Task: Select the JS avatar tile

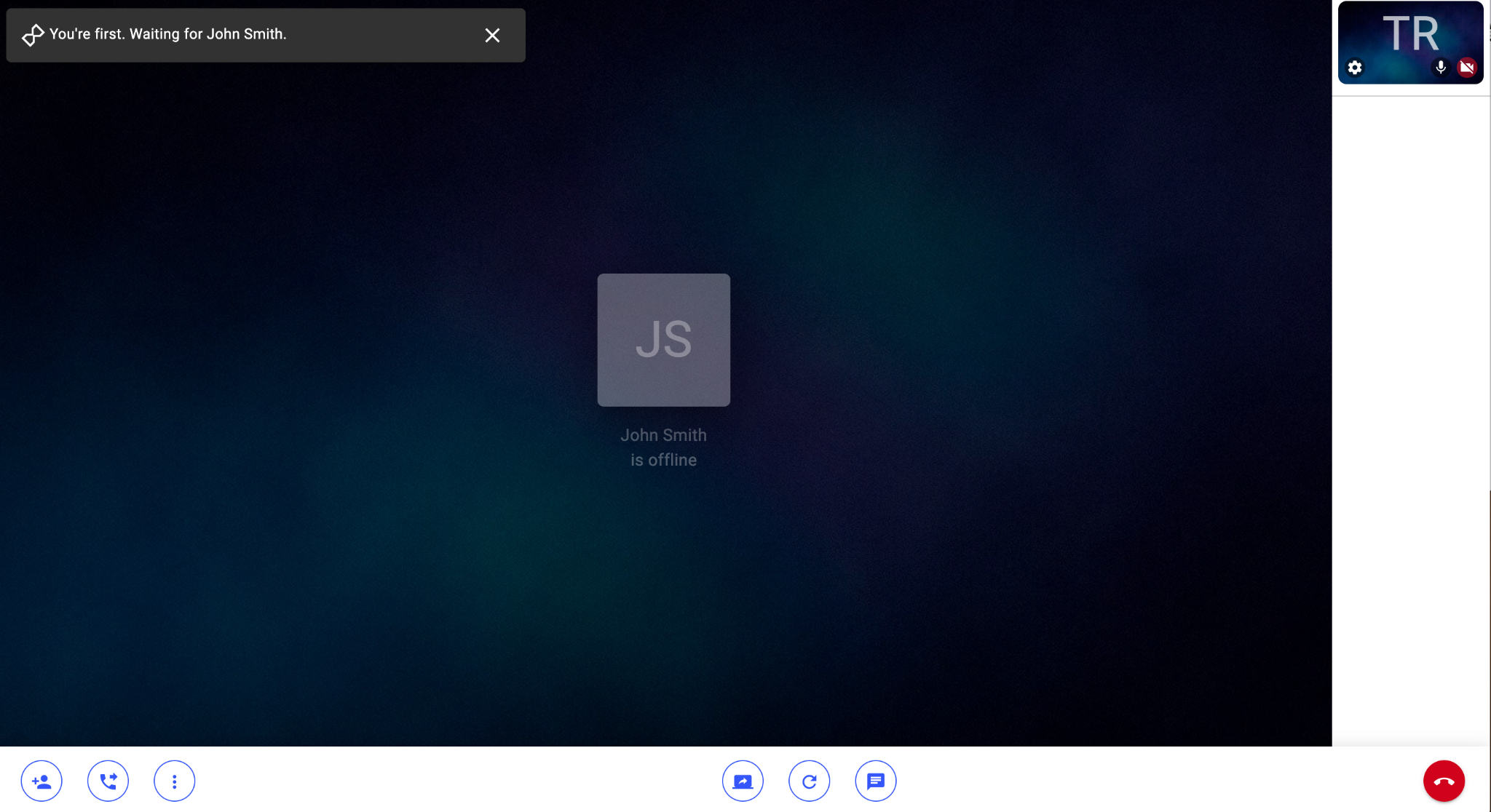Action: (x=664, y=340)
